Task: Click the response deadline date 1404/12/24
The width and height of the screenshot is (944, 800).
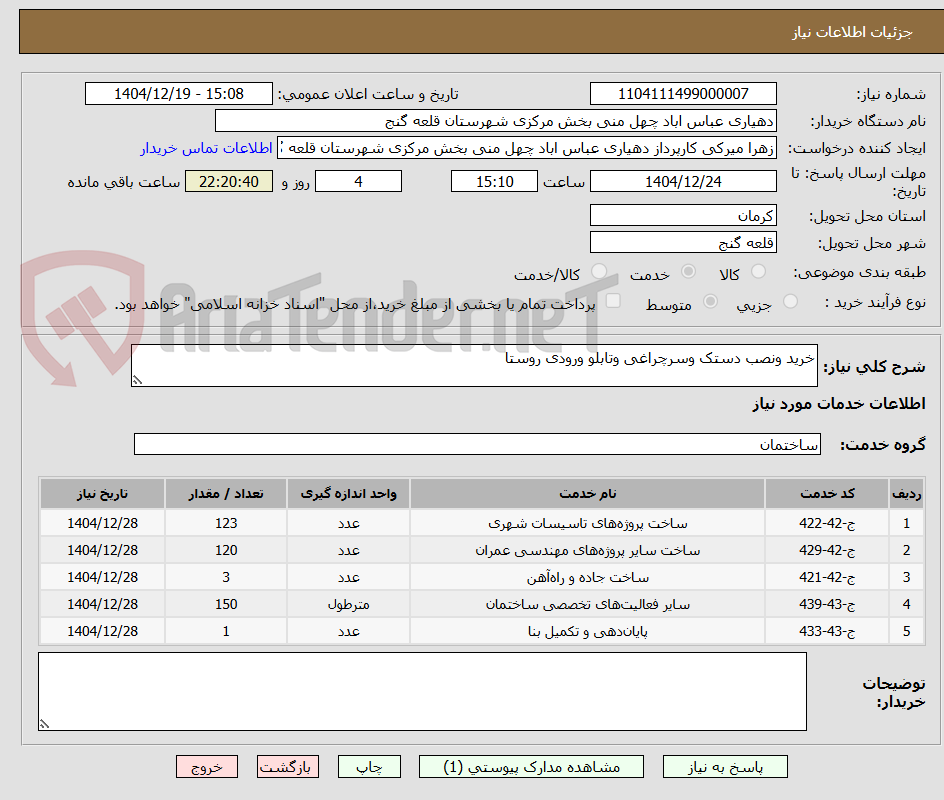Action: pos(683,181)
